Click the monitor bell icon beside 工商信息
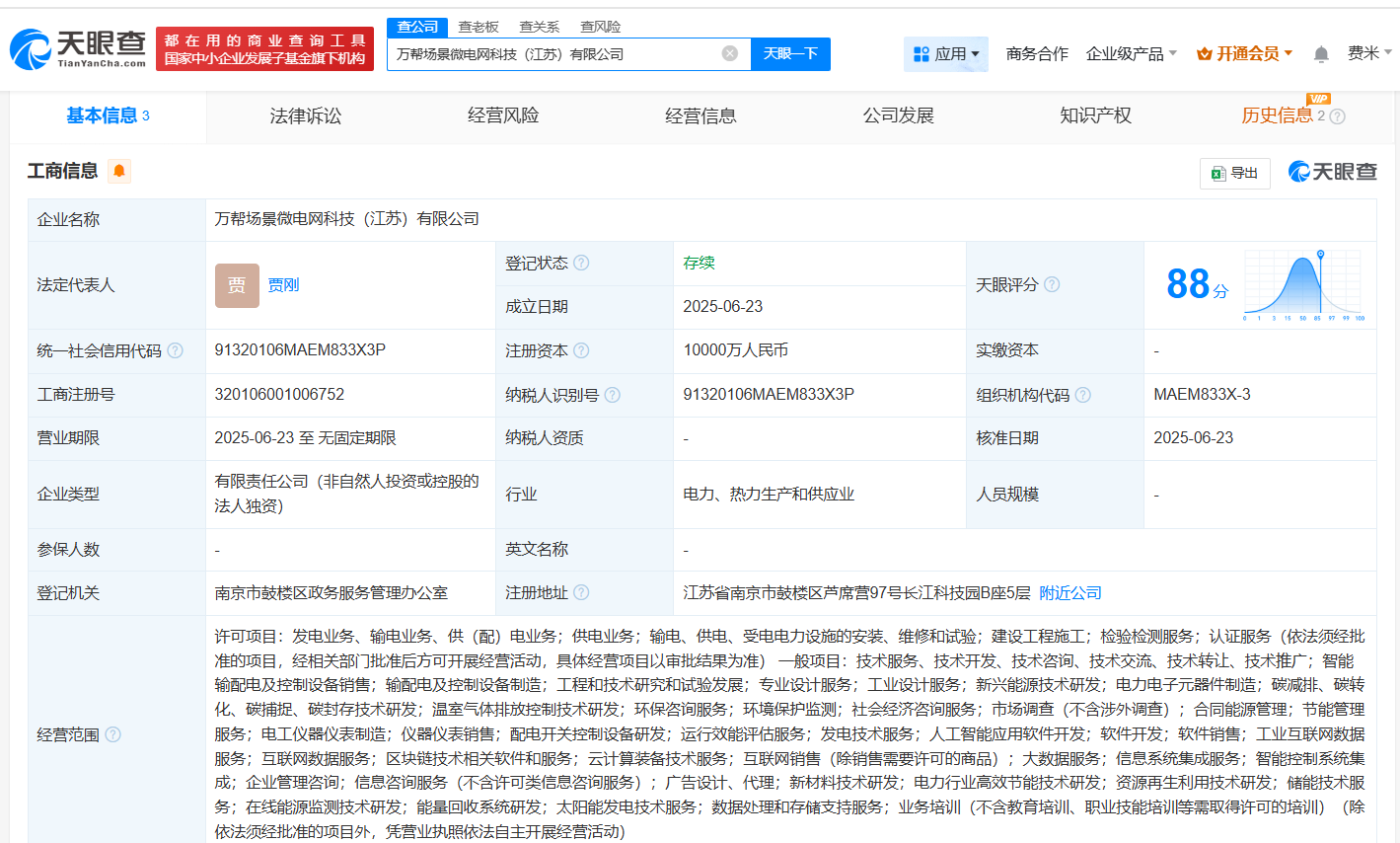Image resolution: width=1400 pixels, height=843 pixels. [118, 171]
